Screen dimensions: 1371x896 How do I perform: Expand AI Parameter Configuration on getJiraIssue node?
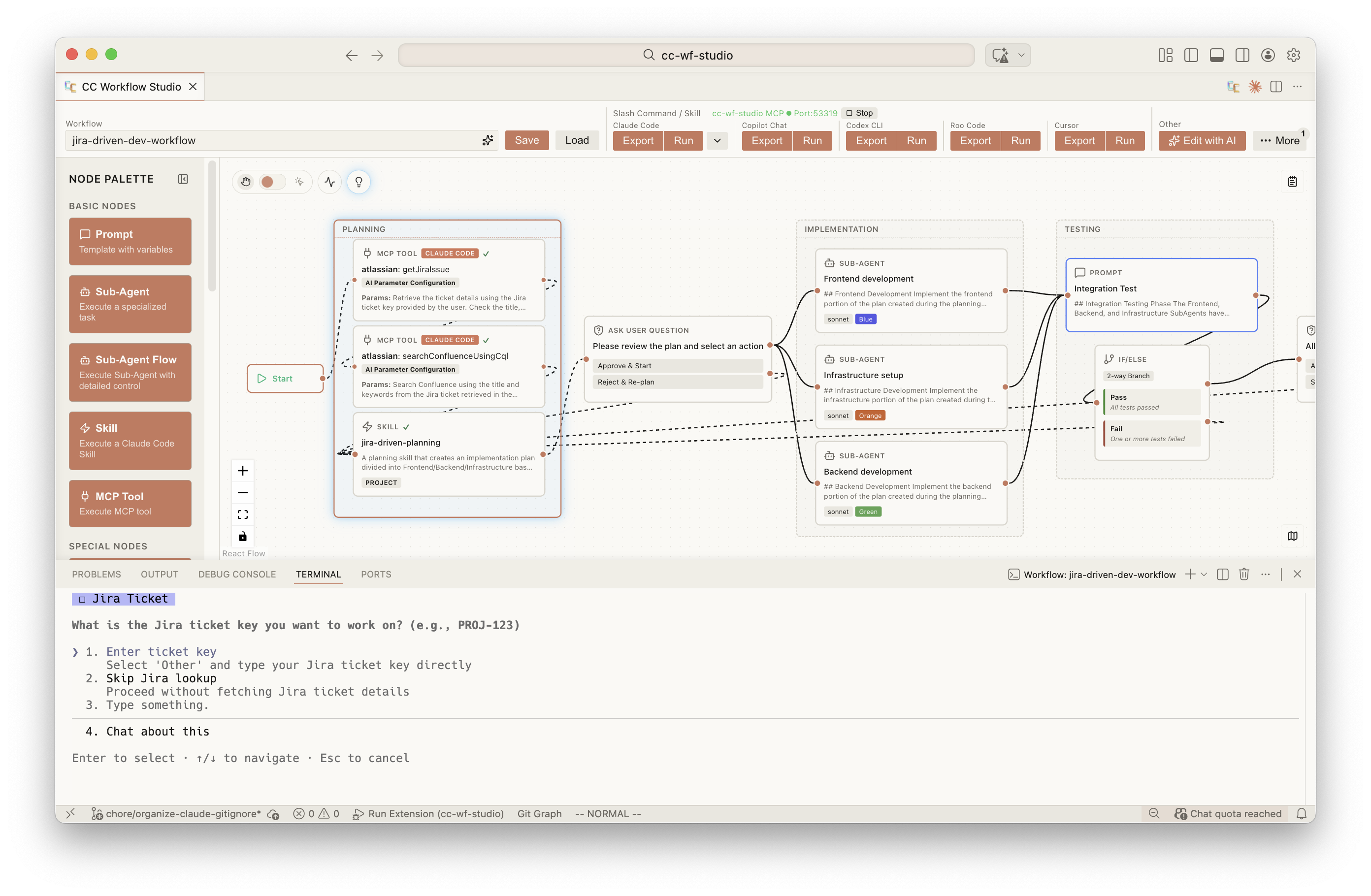[410, 283]
